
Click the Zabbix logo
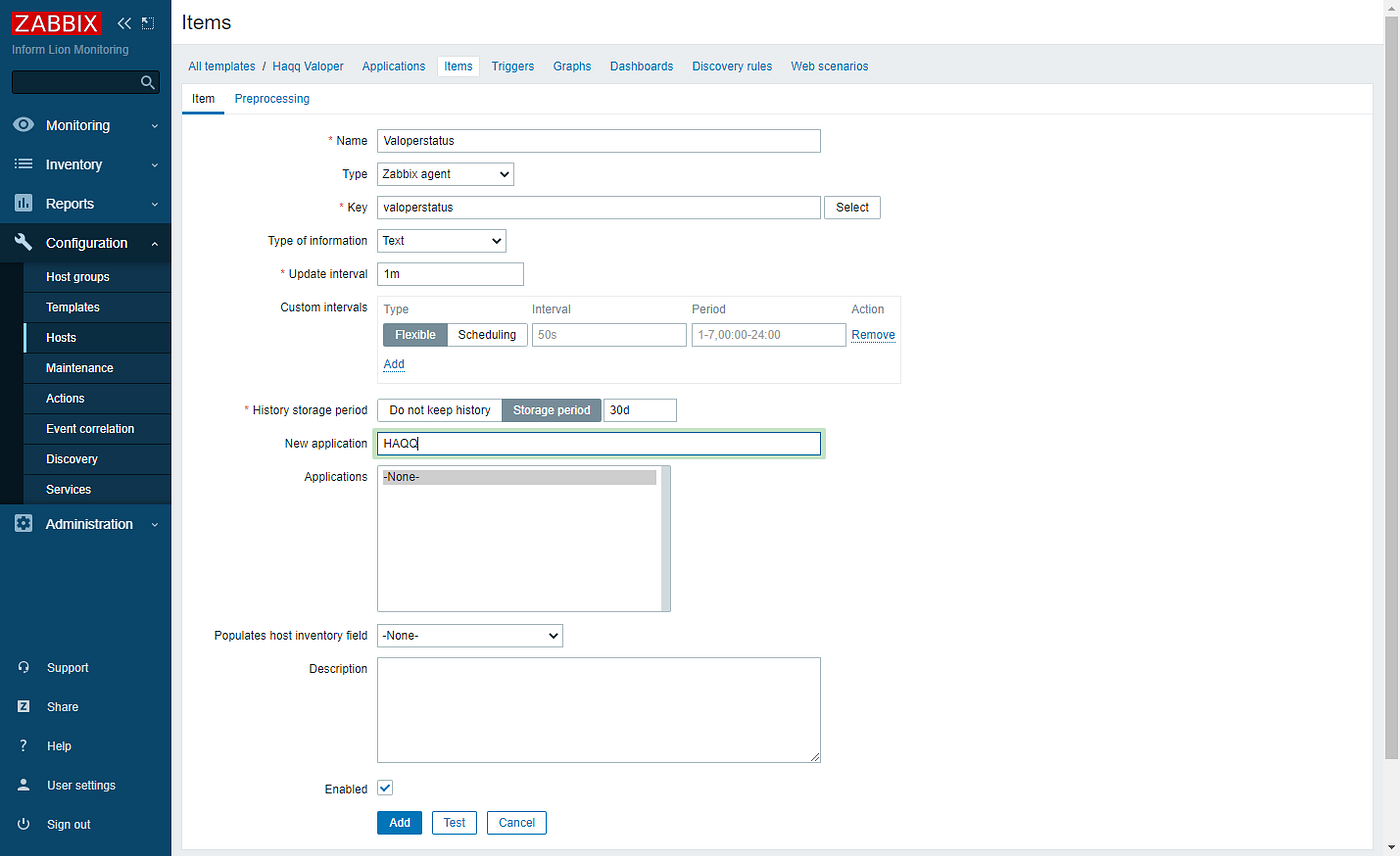57,23
